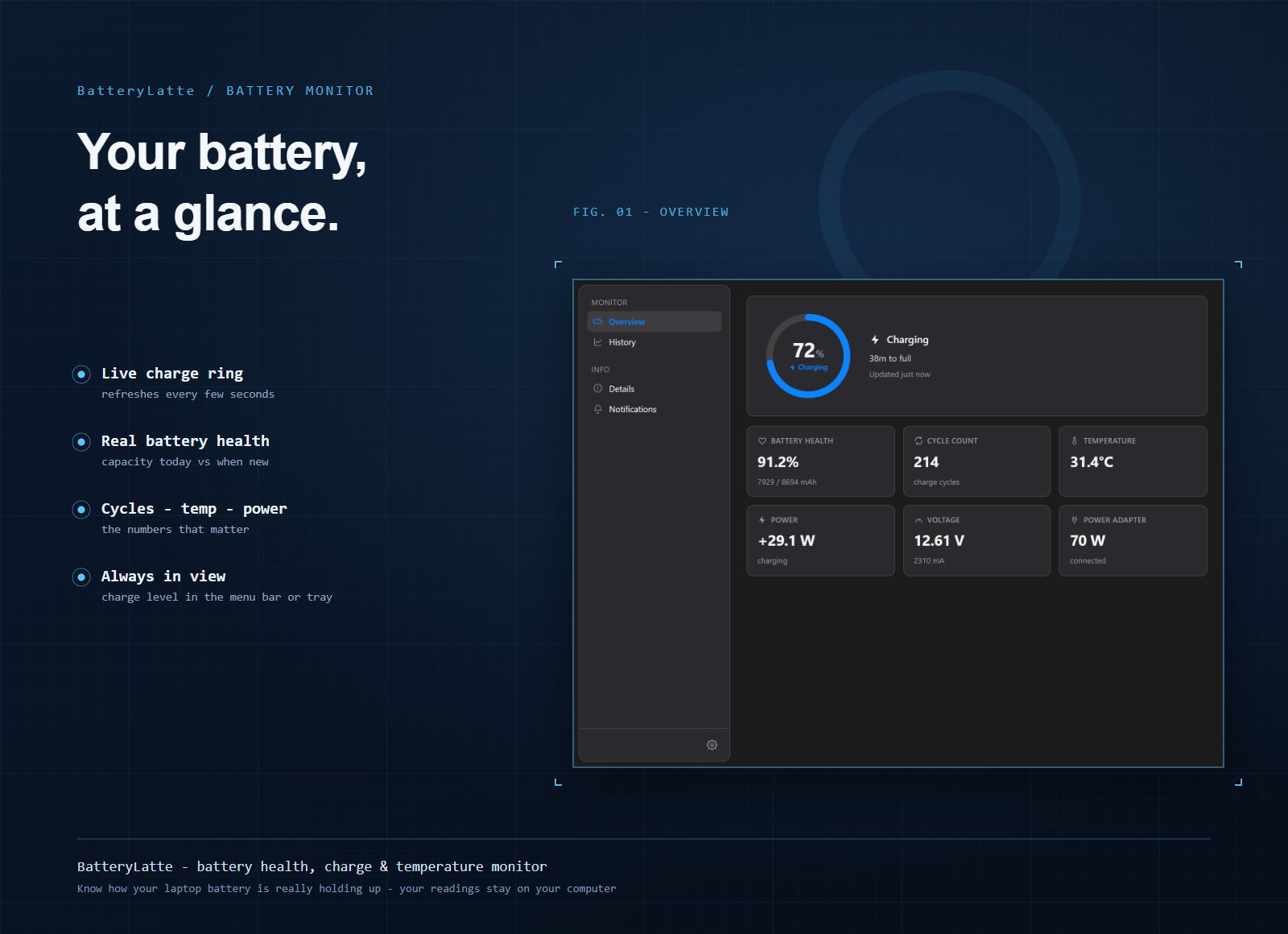Click the '2310 mA' current text

click(x=929, y=561)
